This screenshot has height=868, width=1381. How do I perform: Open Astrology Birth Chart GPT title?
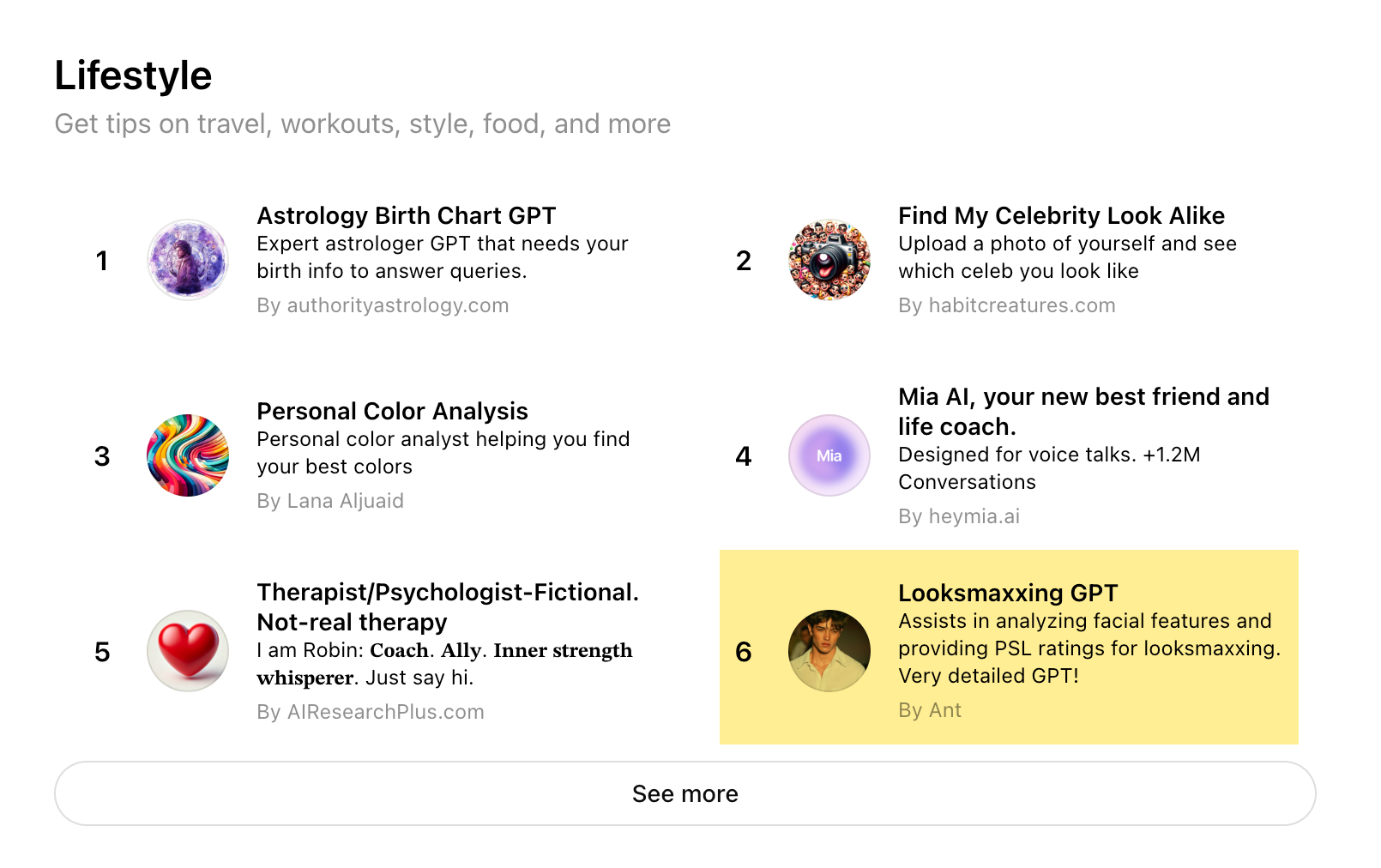407,215
